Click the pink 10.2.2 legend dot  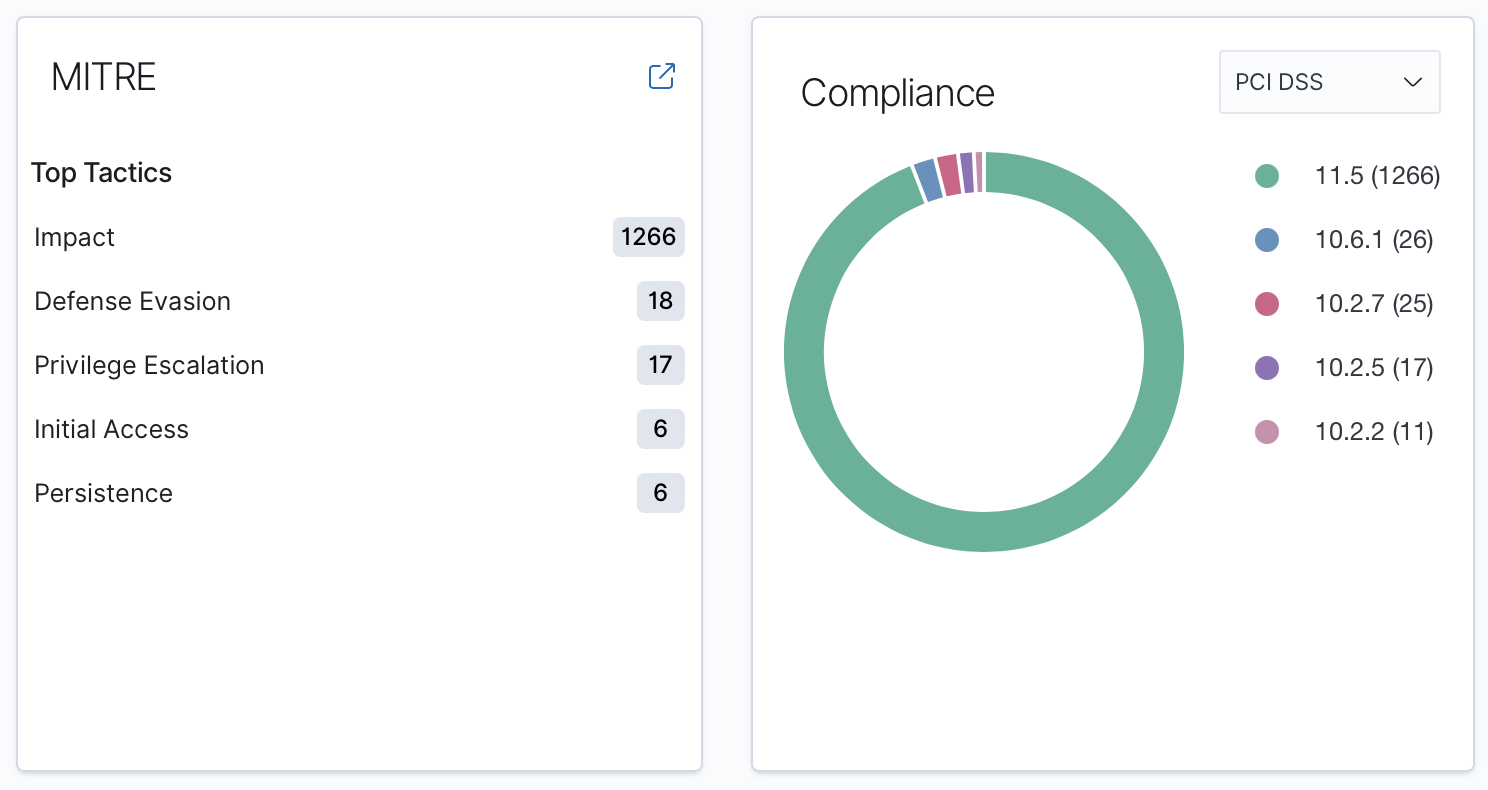[1267, 432]
